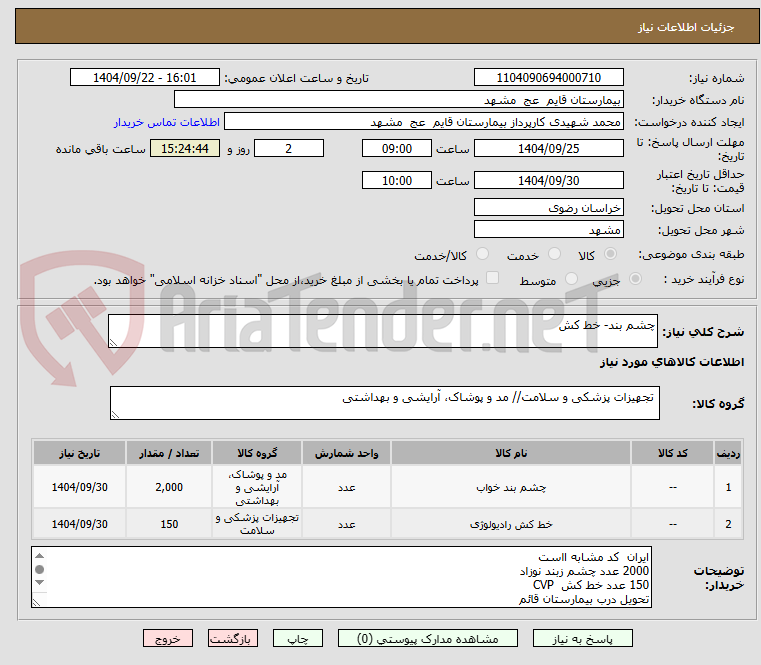This screenshot has width=761, height=665.
Task: Click the کد کالا column header
Action: 672,453
